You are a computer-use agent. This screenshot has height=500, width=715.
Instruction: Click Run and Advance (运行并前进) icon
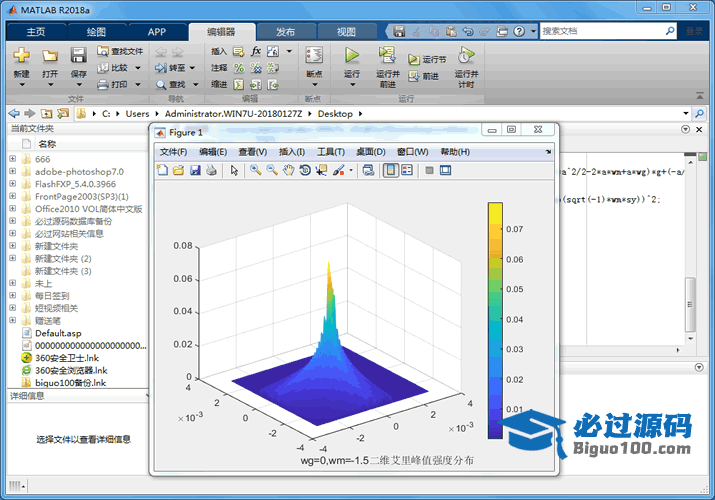[387, 55]
